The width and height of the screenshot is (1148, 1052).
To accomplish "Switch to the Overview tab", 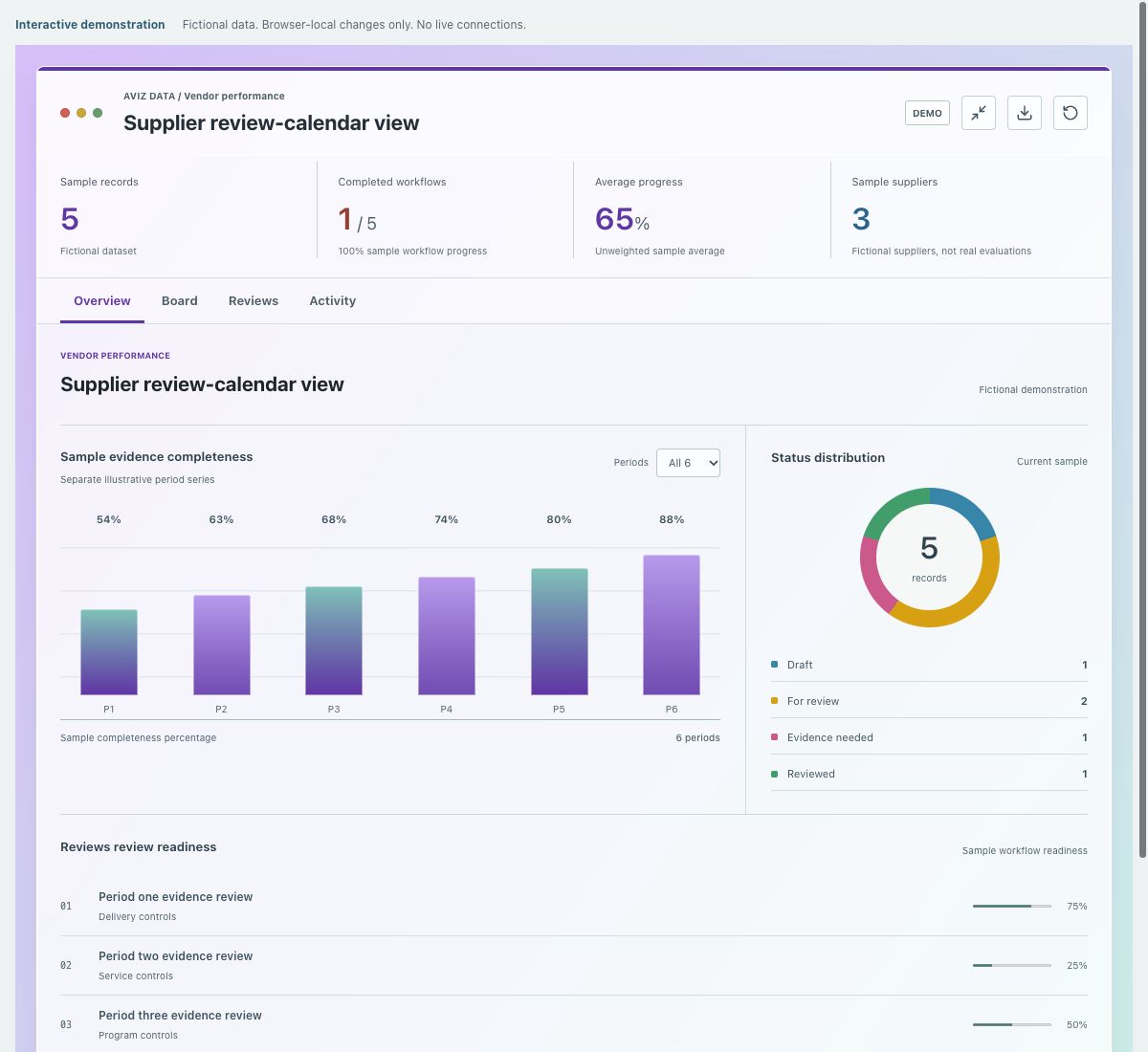I will (102, 300).
